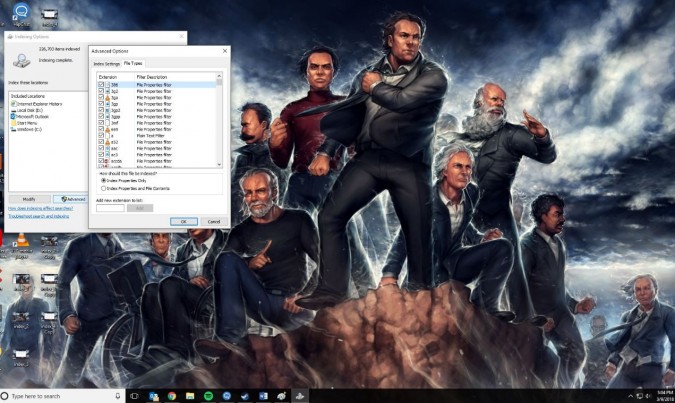Select the File Types tab

tap(133, 64)
